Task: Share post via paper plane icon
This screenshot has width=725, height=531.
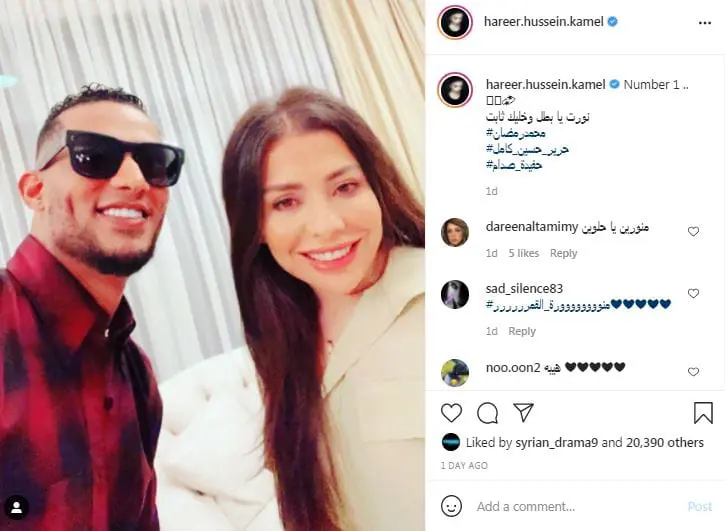Action: [523, 412]
